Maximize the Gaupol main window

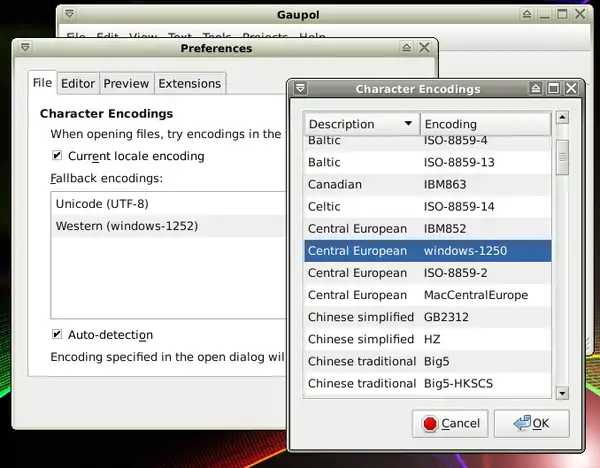563,15
